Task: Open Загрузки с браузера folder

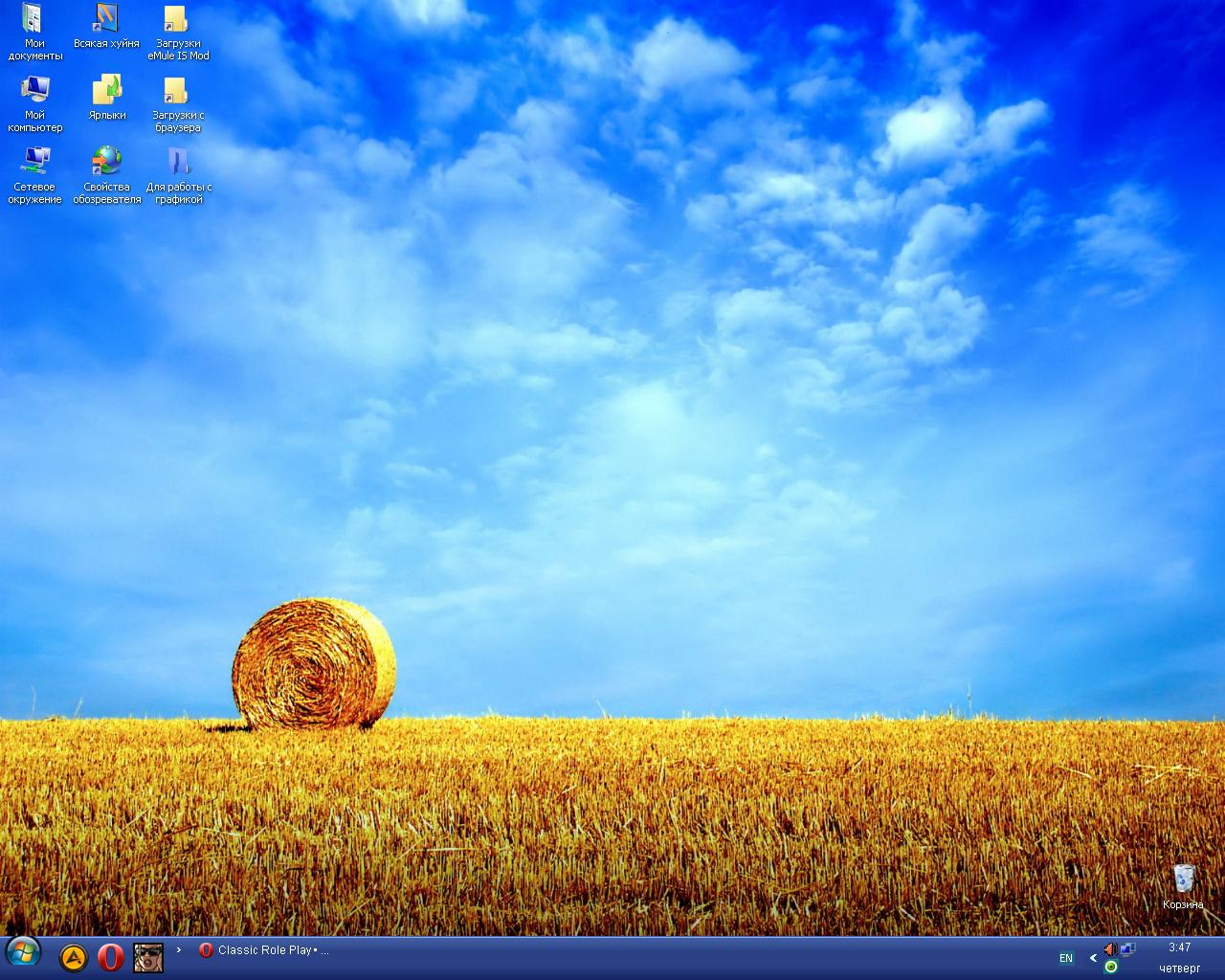Action: [178, 103]
